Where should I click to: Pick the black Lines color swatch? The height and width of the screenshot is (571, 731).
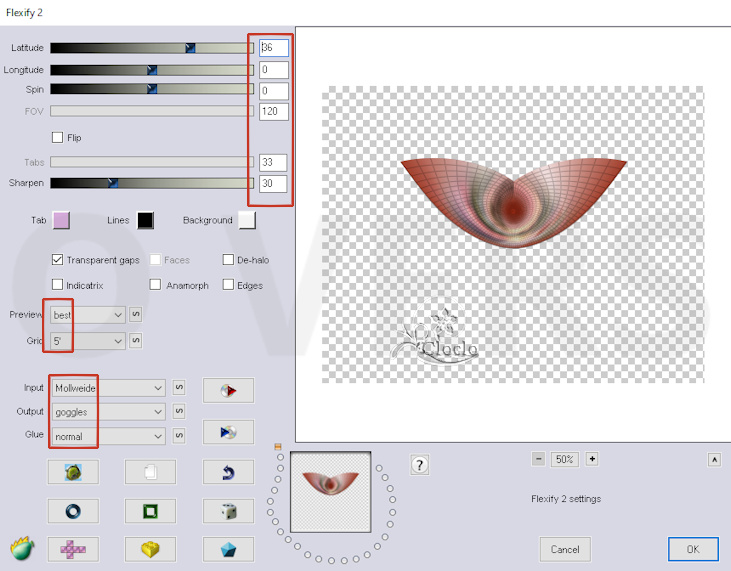click(145, 221)
